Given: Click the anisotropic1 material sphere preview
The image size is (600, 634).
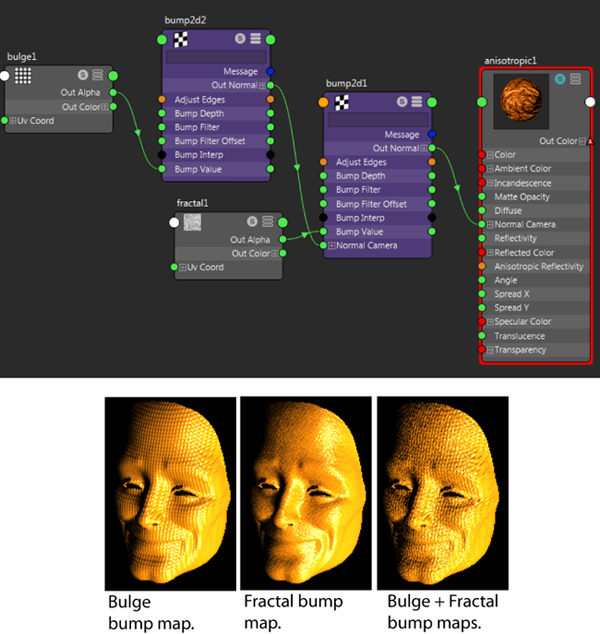Looking at the screenshot, I should (521, 100).
